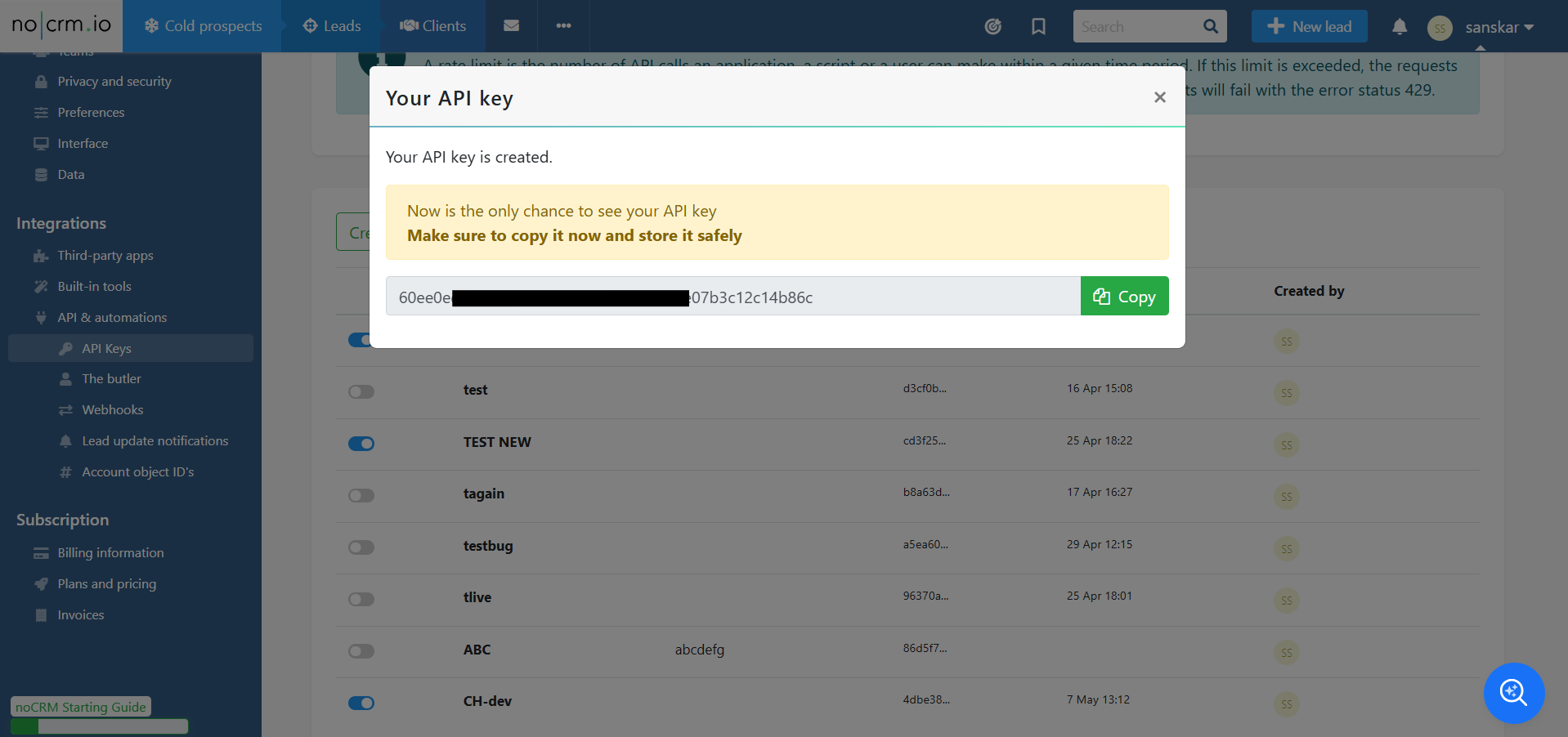Switch to Cold prospects tab

[203, 26]
